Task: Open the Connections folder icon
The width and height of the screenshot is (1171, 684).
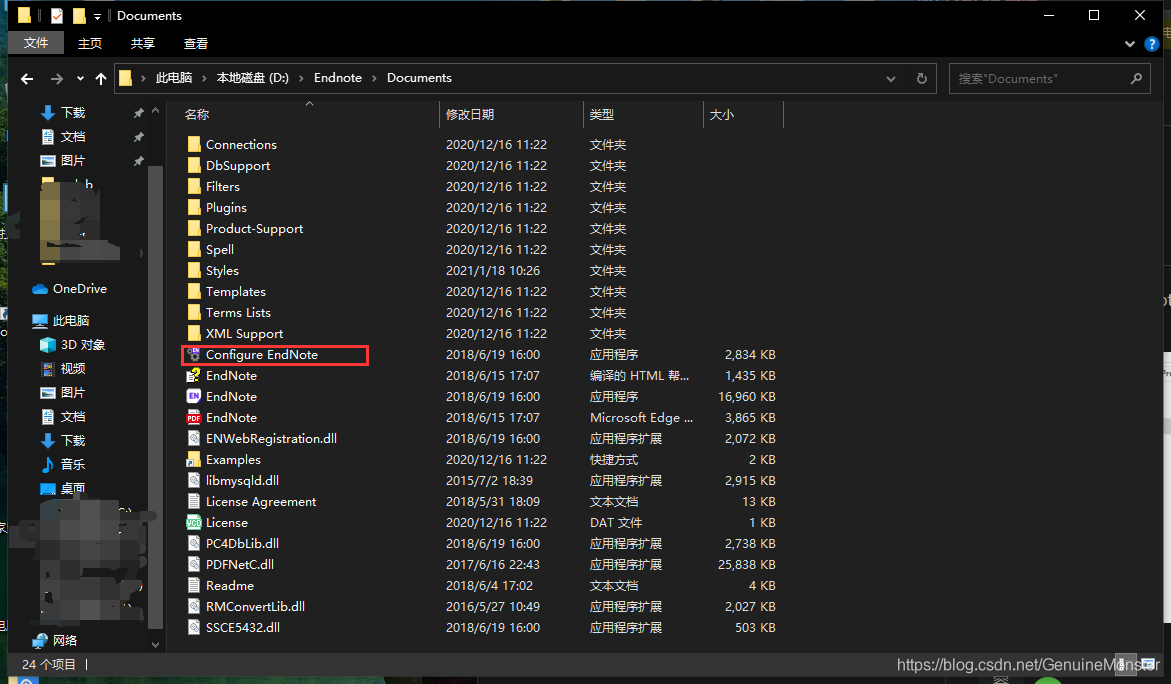Action: click(x=194, y=144)
